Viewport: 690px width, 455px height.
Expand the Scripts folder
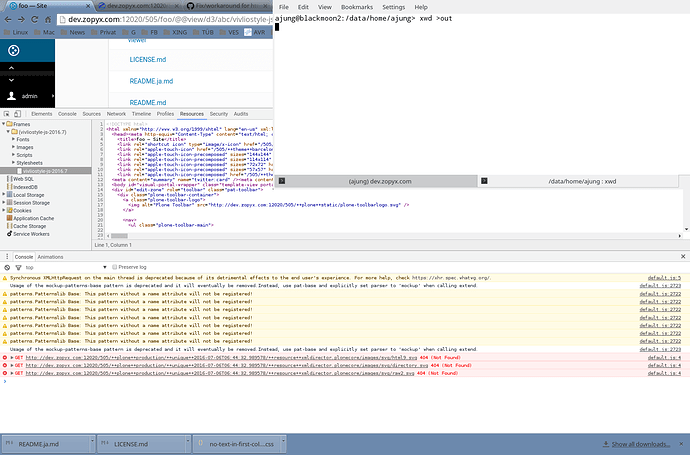(14, 155)
